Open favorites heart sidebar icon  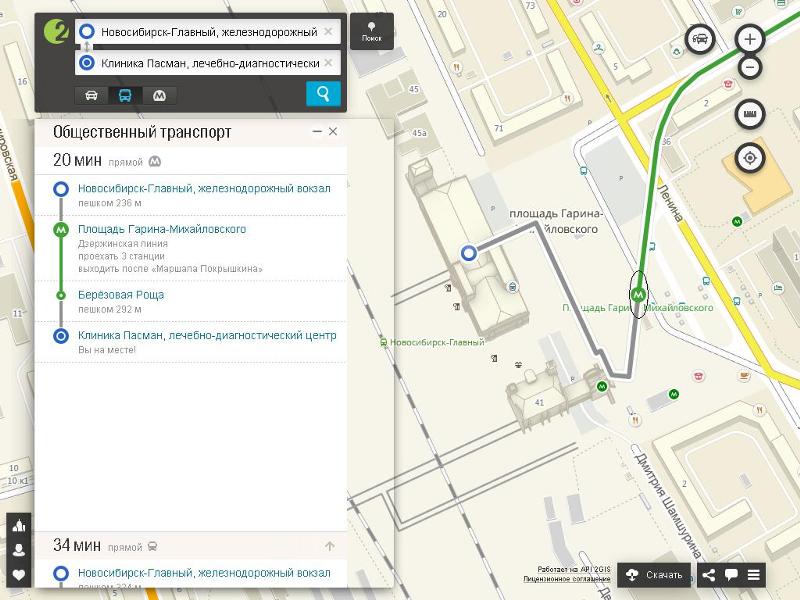pos(19,575)
